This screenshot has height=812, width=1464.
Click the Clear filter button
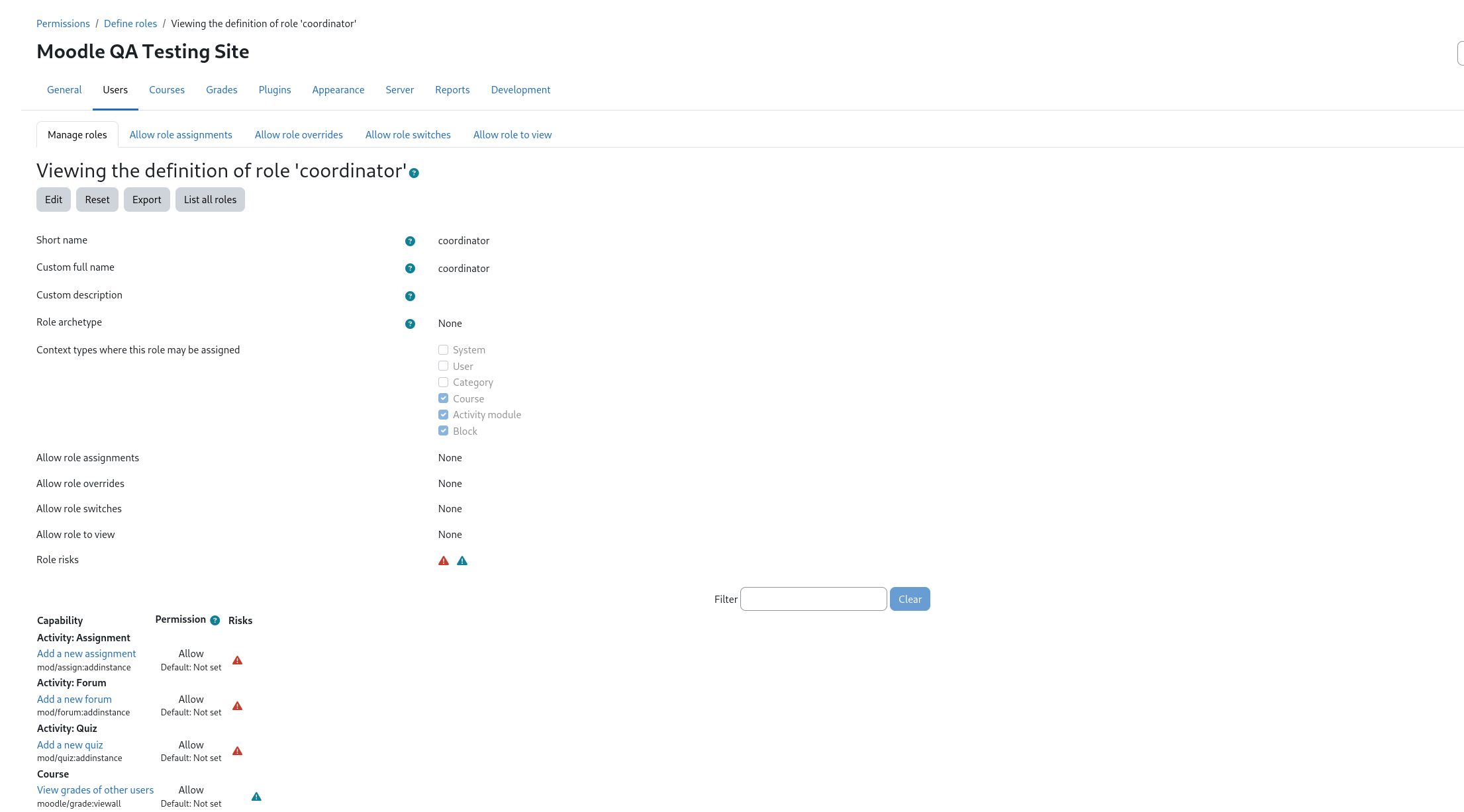tap(910, 600)
